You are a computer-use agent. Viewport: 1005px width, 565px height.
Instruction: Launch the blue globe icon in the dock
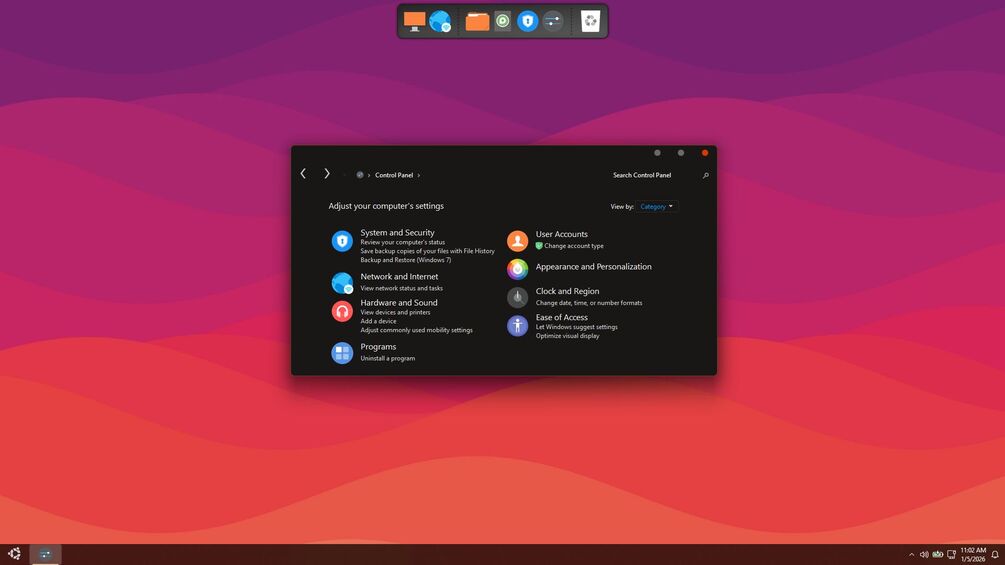440,21
